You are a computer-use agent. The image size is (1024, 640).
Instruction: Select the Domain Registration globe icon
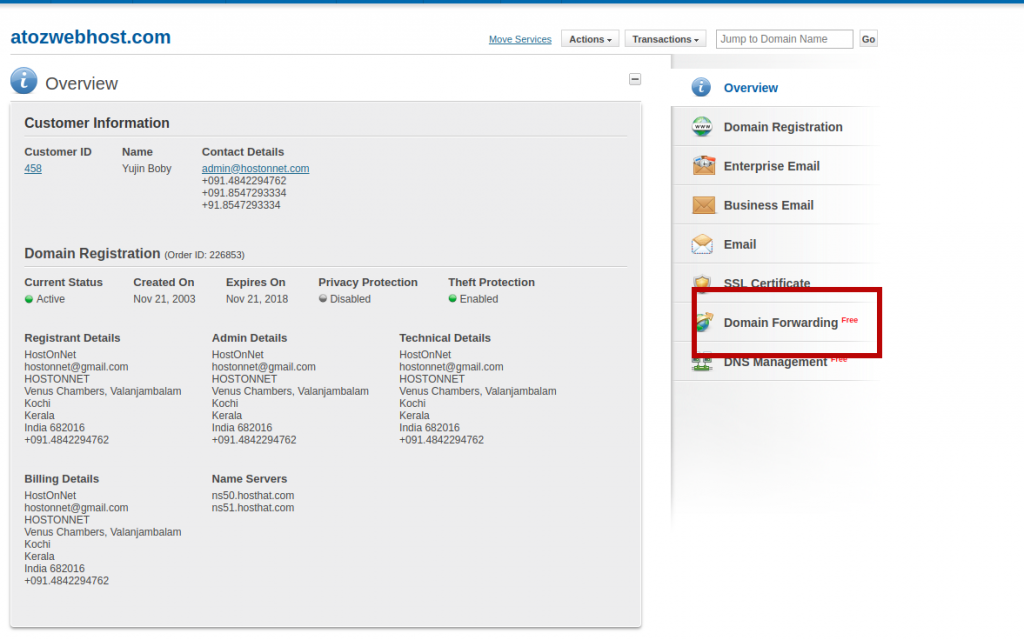(x=701, y=127)
